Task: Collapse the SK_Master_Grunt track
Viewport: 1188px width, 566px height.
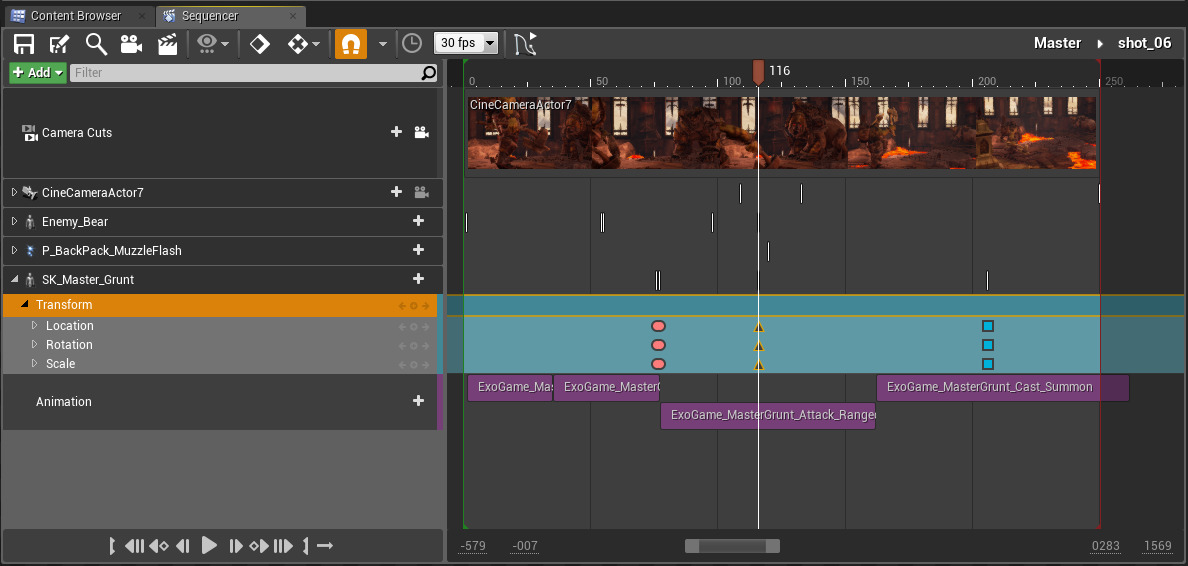Action: pyautogui.click(x=14, y=279)
